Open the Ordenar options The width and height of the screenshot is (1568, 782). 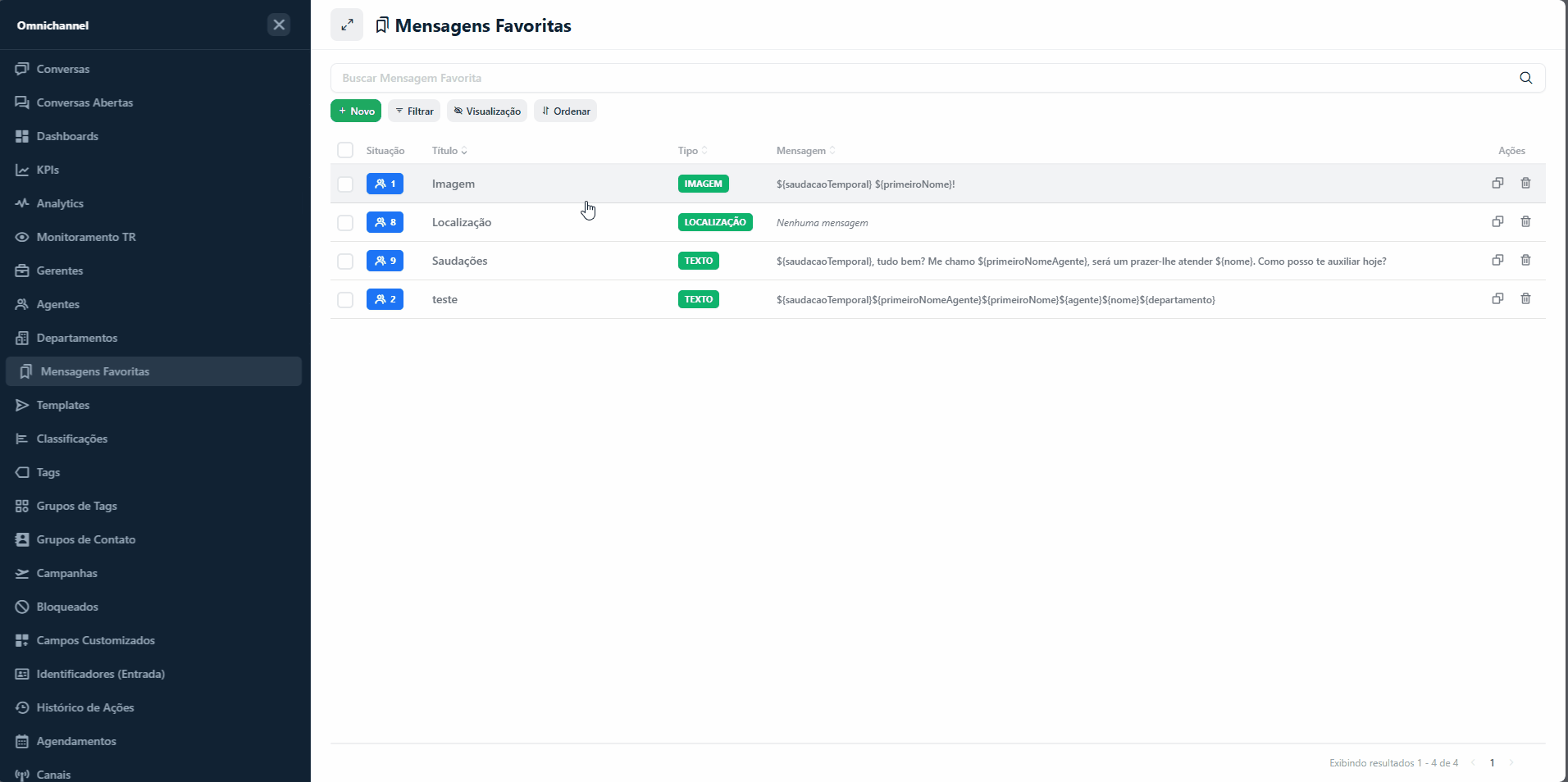coord(565,111)
